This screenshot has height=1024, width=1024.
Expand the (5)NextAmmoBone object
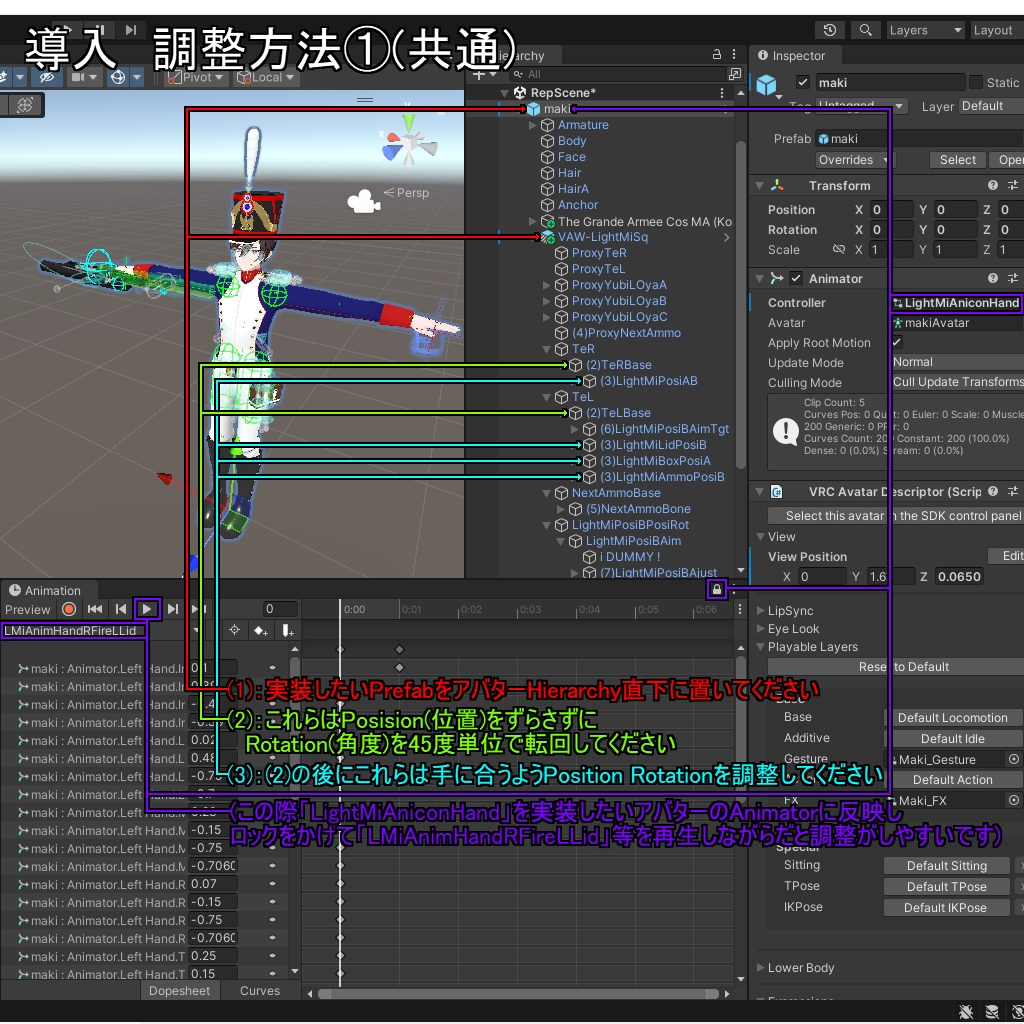click(x=561, y=509)
